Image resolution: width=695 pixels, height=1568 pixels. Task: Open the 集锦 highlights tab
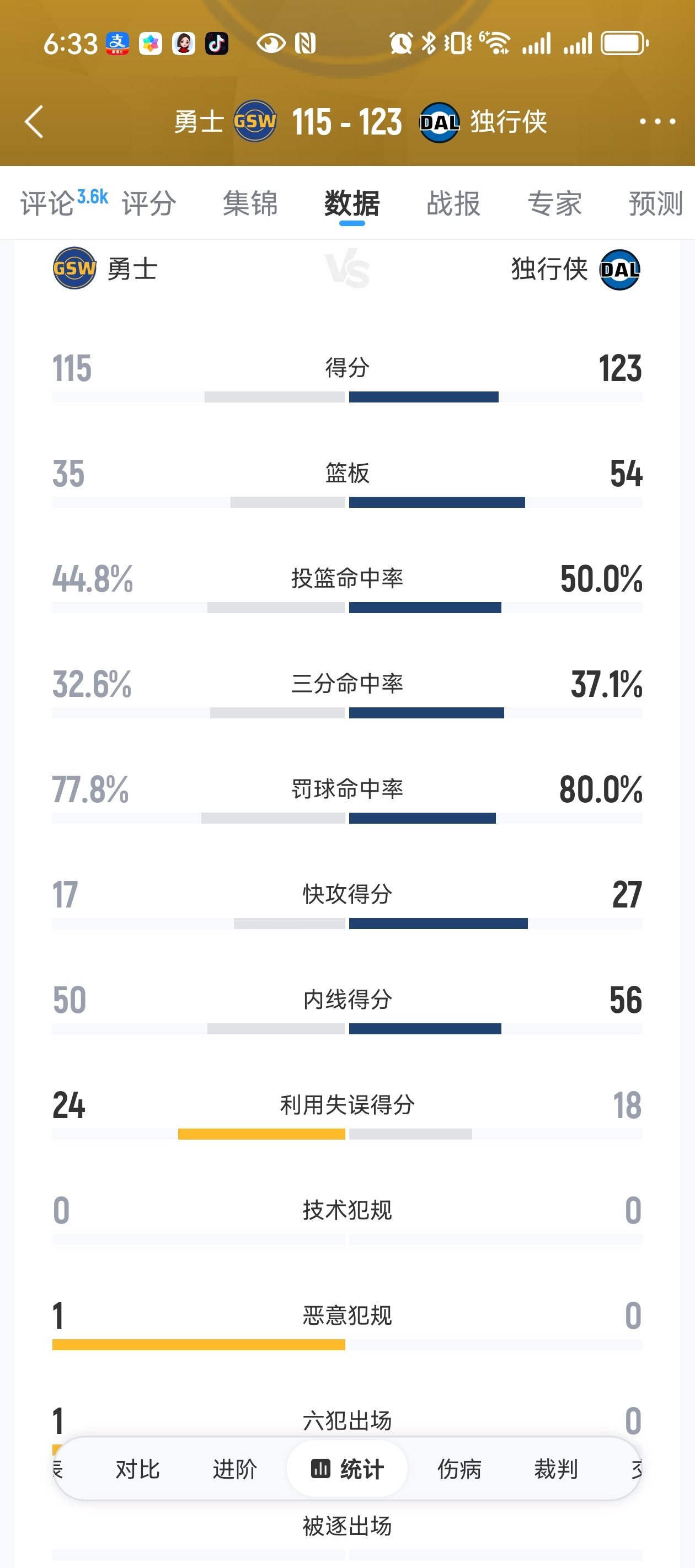pyautogui.click(x=250, y=203)
